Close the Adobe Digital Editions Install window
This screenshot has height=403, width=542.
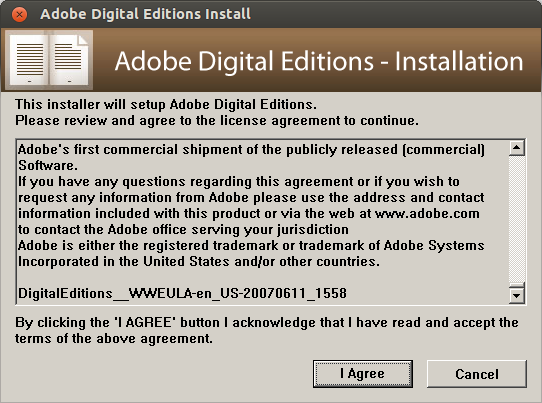tap(19, 15)
